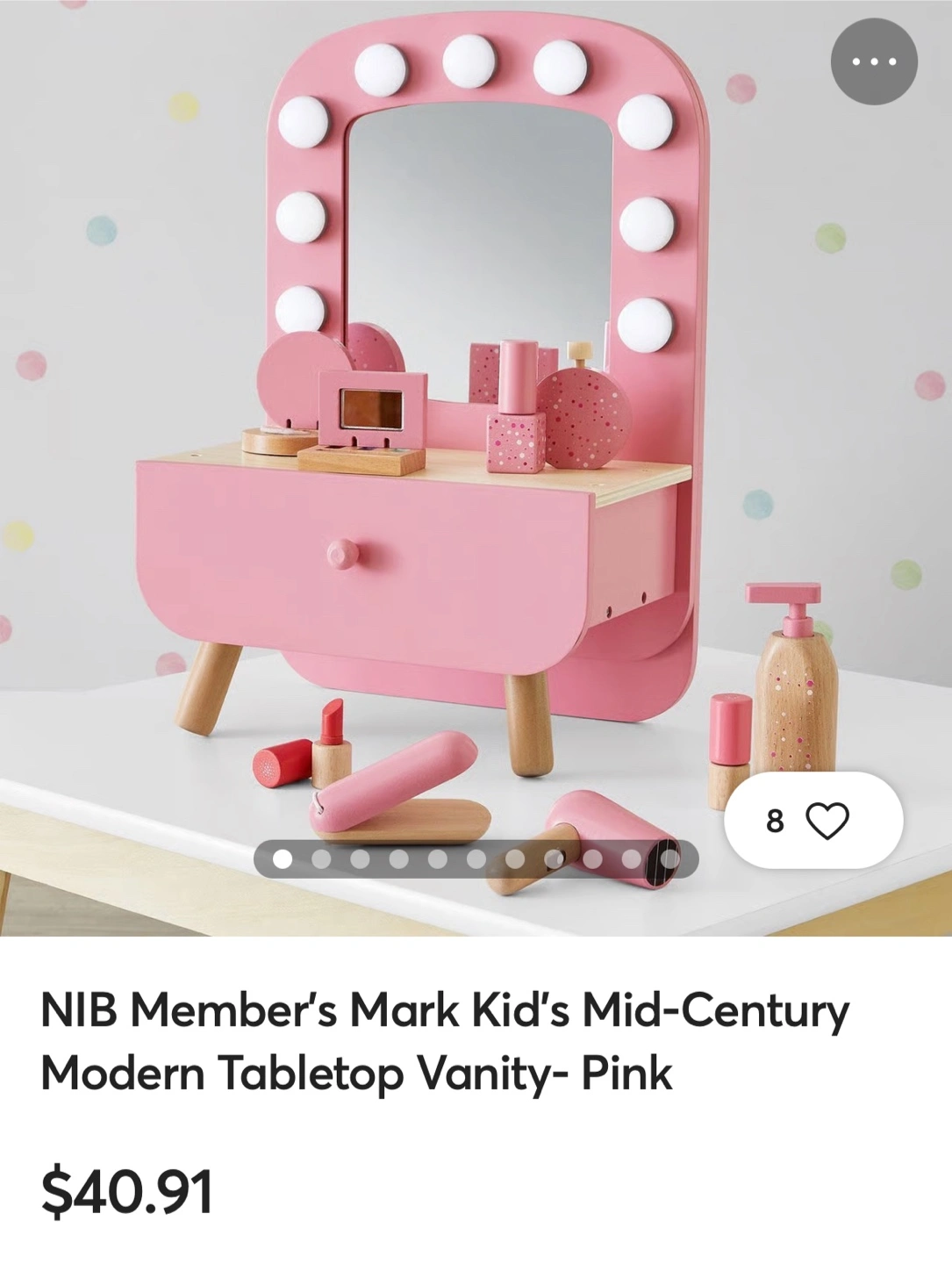This screenshot has width=952, height=1264.
Task: Select the fourth carousel indicator dot
Action: point(398,858)
